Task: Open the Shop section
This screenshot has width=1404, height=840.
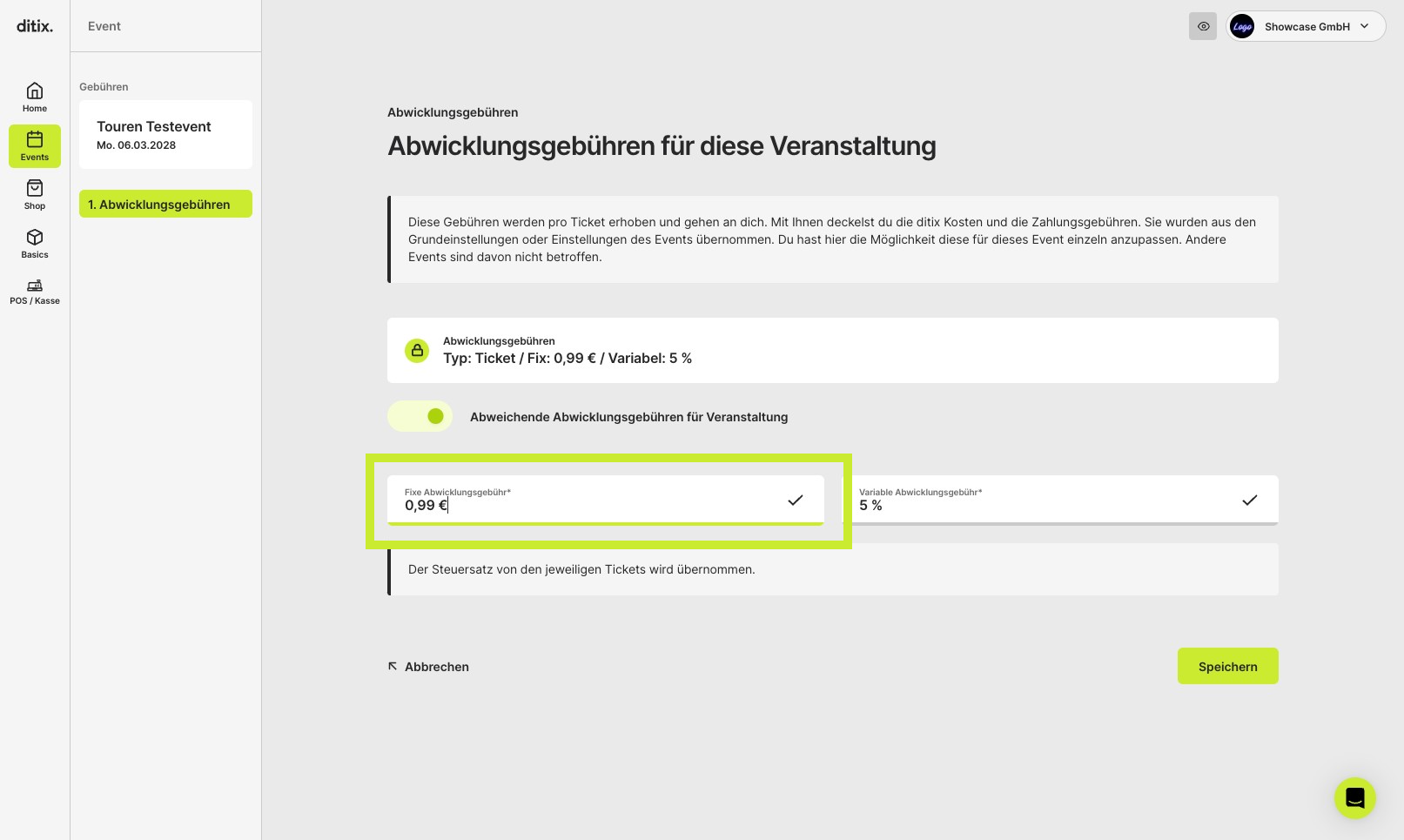Action: pos(35,195)
